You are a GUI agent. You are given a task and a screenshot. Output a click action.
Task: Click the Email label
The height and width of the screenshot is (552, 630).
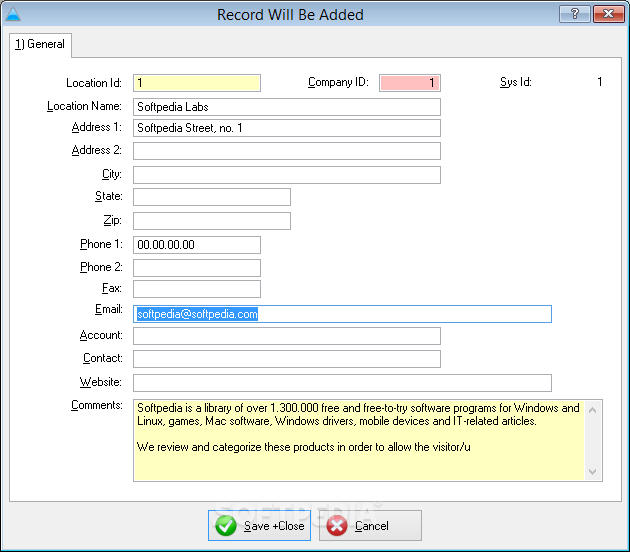109,309
